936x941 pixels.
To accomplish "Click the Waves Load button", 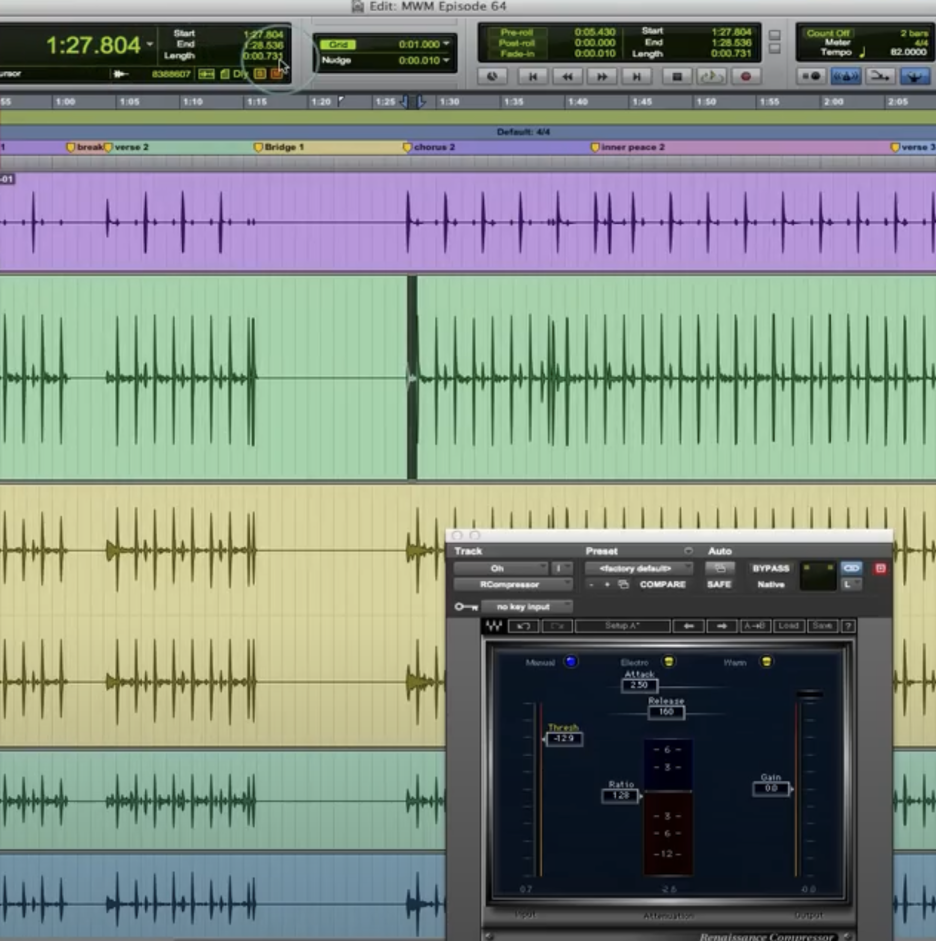I will coord(788,626).
